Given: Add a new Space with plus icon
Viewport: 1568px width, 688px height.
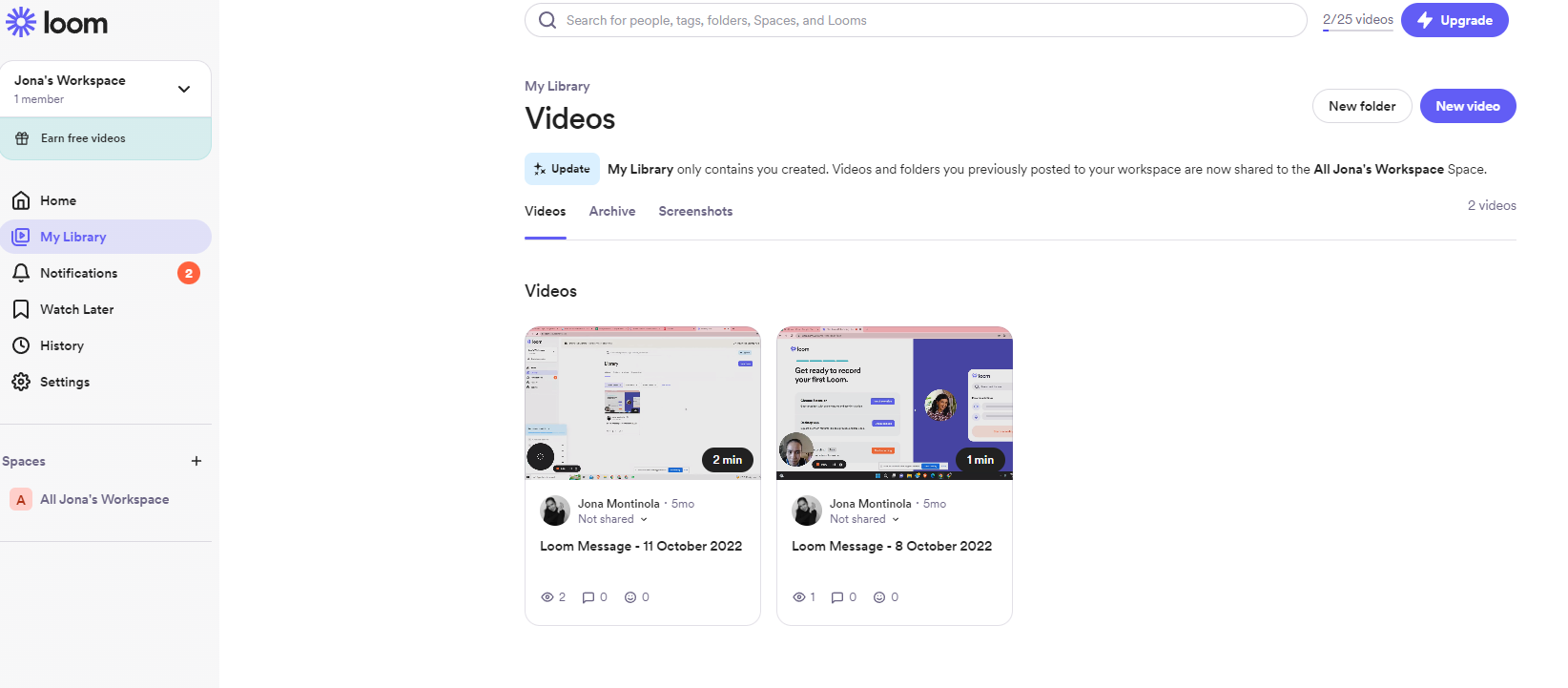Looking at the screenshot, I should 196,461.
